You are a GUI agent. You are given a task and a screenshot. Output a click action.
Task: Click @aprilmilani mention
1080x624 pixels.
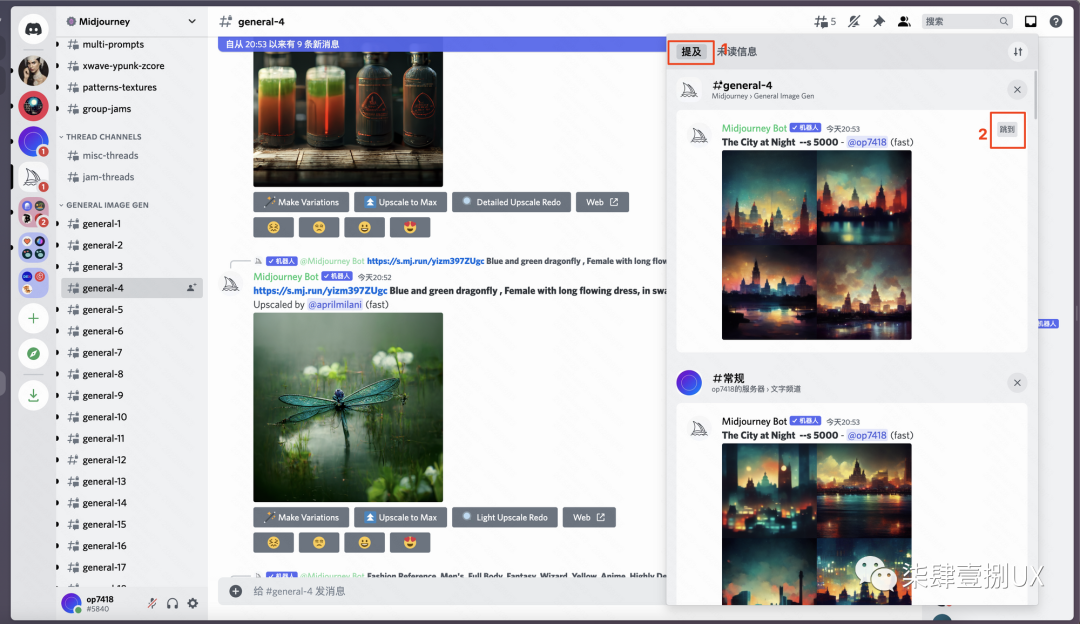point(335,304)
